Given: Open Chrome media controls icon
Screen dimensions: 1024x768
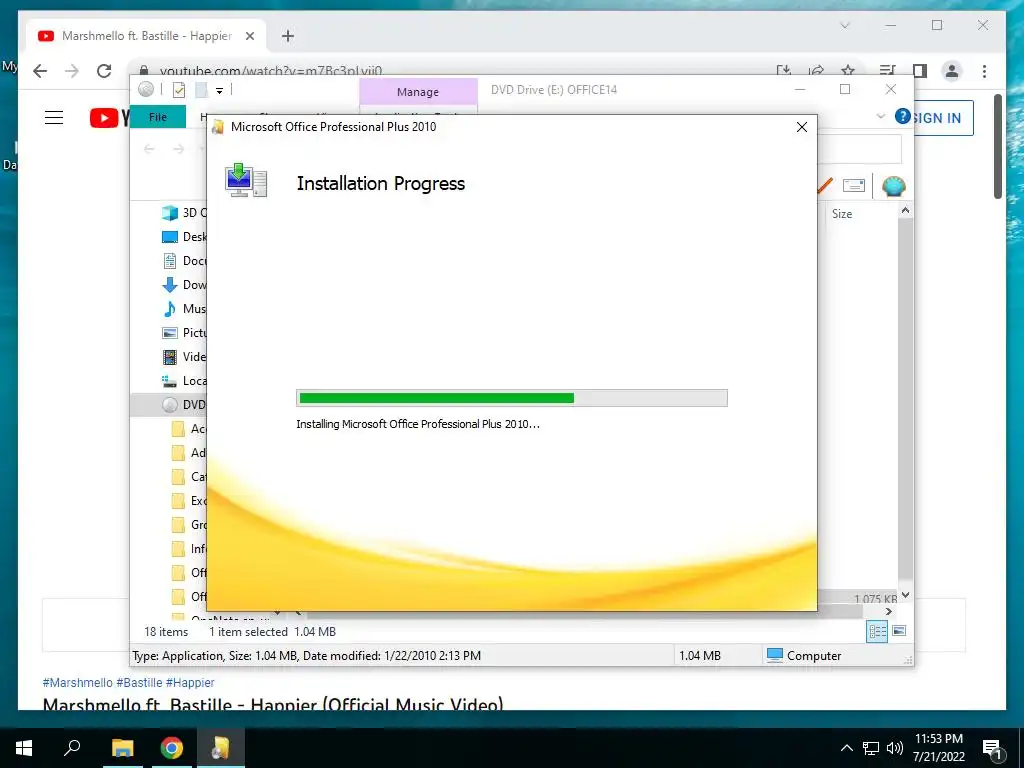Looking at the screenshot, I should click(x=887, y=71).
